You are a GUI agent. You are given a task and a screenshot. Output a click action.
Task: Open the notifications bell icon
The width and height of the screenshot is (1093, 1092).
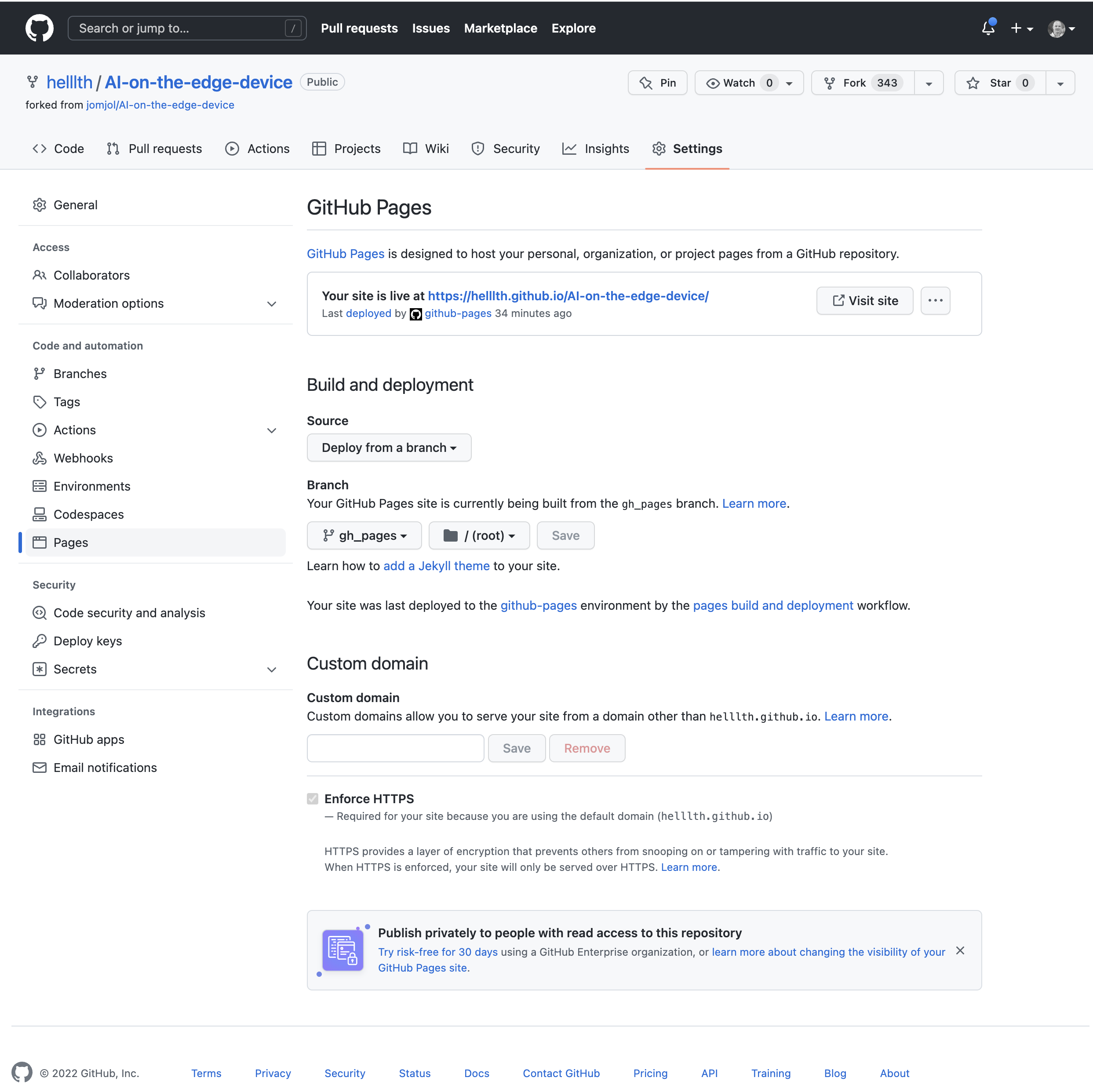coord(988,28)
